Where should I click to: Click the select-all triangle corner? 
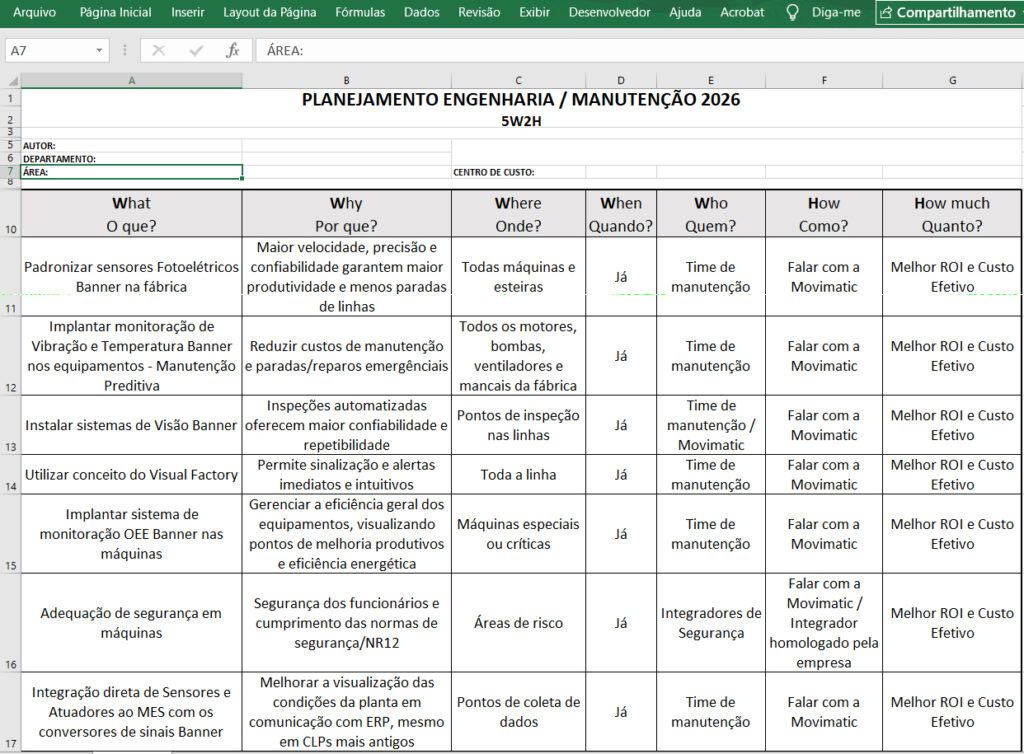[11, 81]
